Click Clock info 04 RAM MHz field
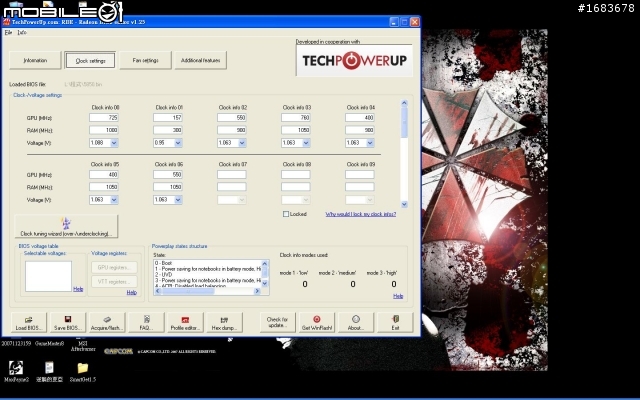 (x=360, y=130)
